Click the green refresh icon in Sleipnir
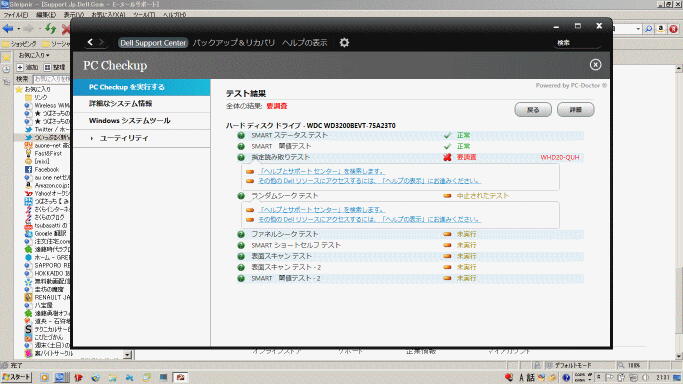 [x=50, y=29]
